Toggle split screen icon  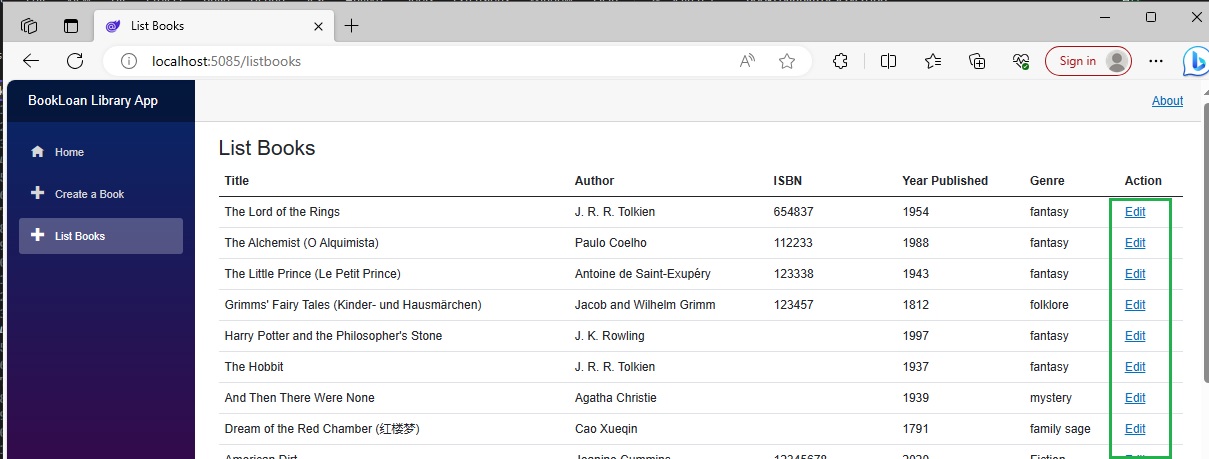point(888,61)
